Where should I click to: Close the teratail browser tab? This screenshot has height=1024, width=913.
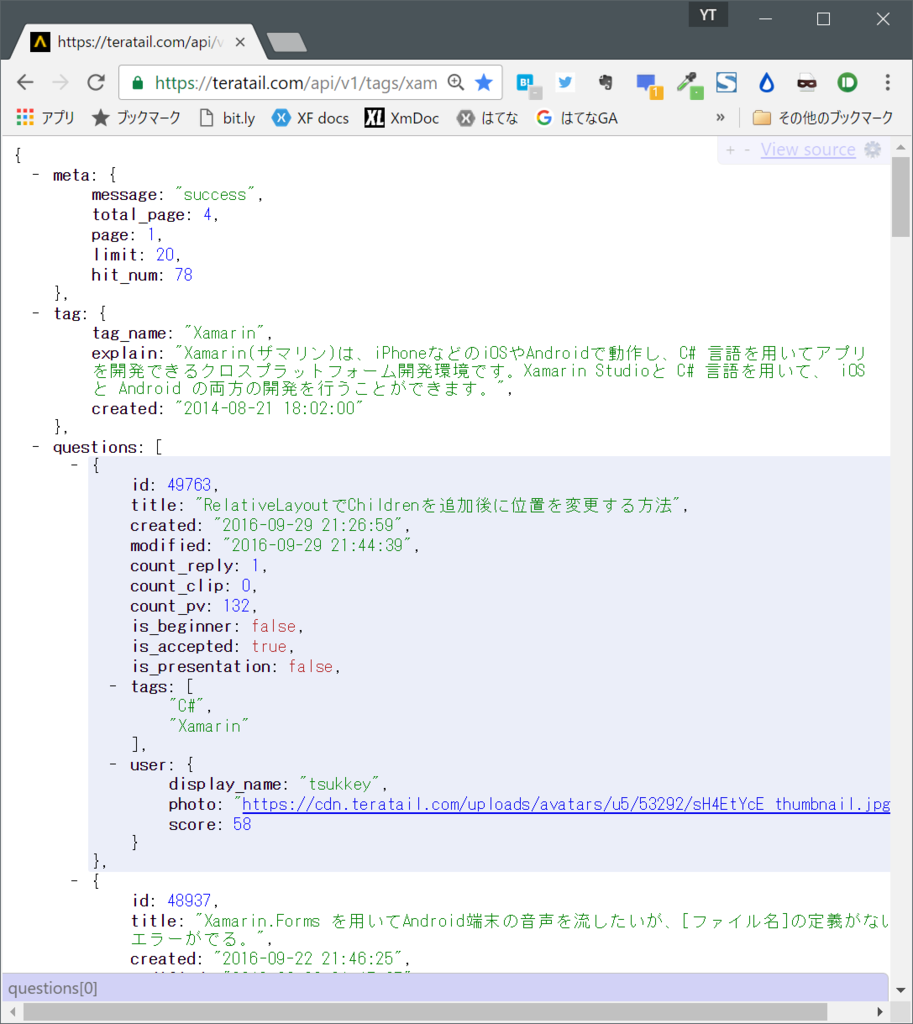[240, 42]
